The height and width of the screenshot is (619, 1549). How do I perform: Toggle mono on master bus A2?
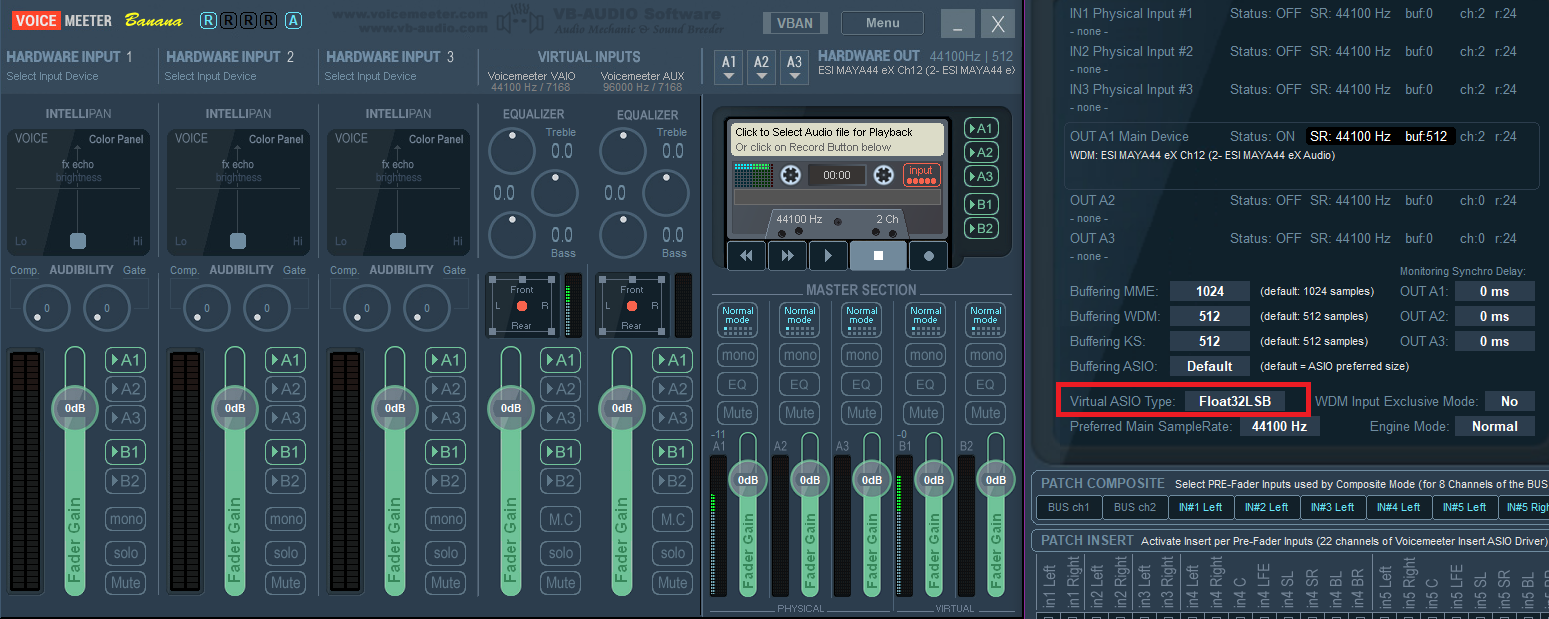pos(800,355)
